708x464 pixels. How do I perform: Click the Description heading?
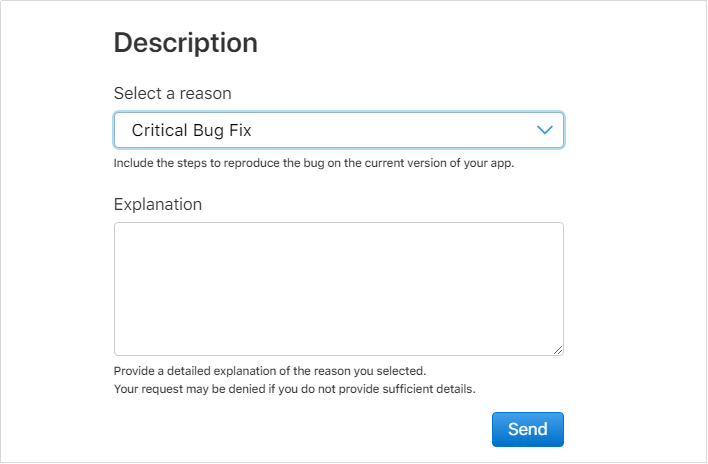pyautogui.click(x=186, y=42)
